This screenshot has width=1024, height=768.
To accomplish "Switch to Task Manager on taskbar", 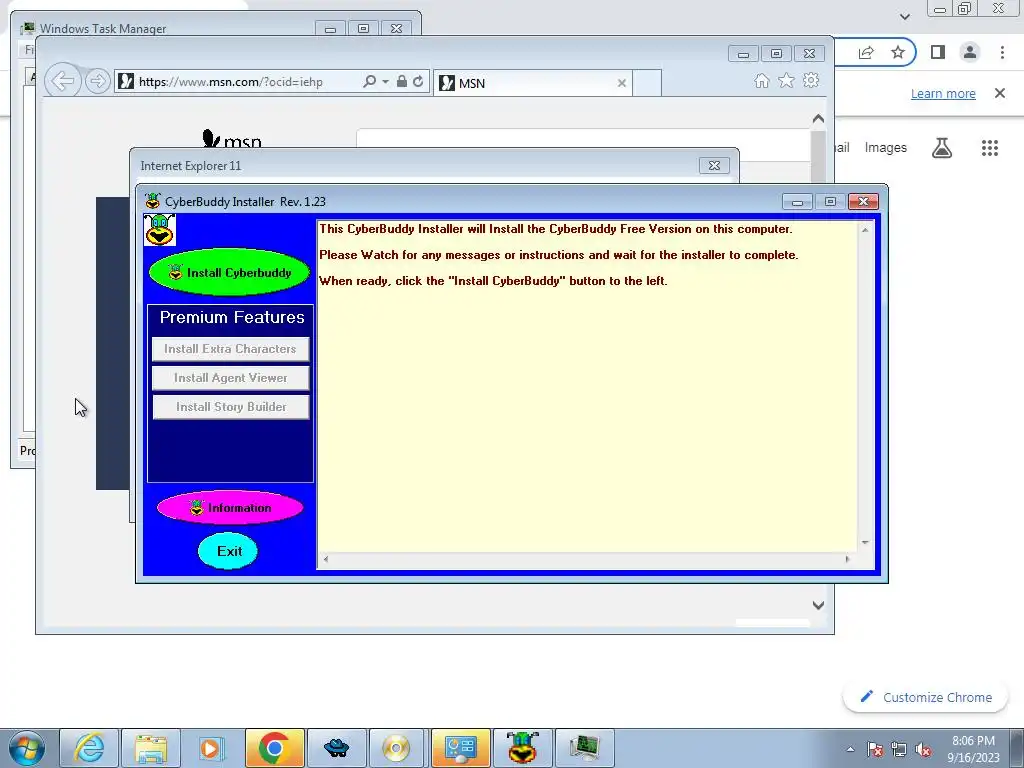I will pyautogui.click(x=584, y=748).
